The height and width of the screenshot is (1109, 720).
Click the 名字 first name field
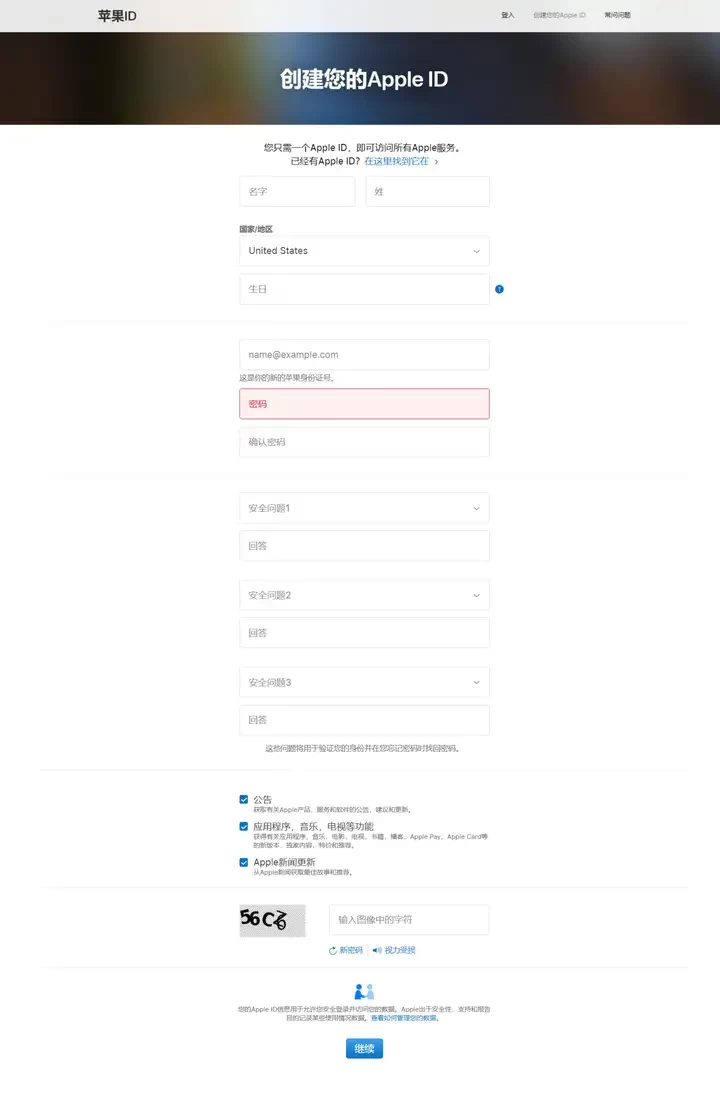(297, 192)
